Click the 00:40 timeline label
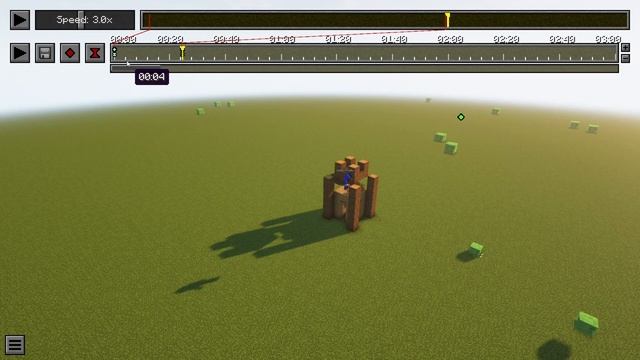The height and width of the screenshot is (360, 640). pos(226,39)
